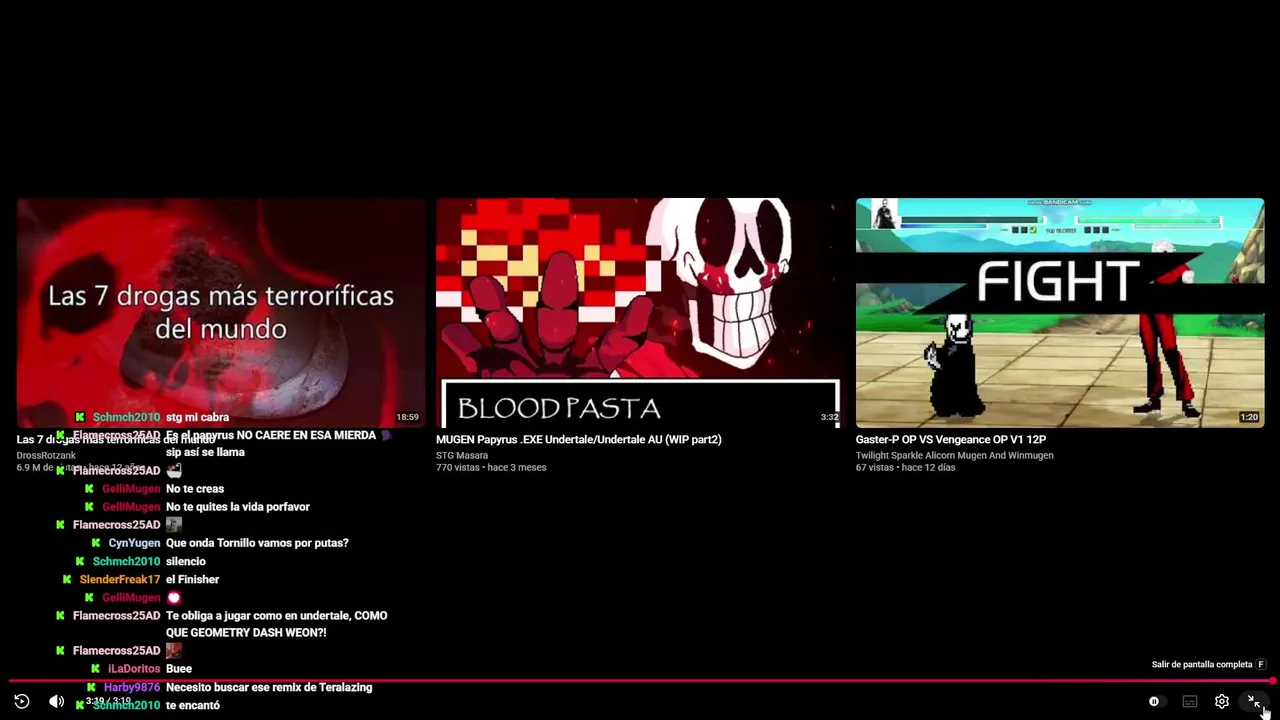
Task: Click the chat message 'stg mi cabra'
Action: tap(197, 417)
